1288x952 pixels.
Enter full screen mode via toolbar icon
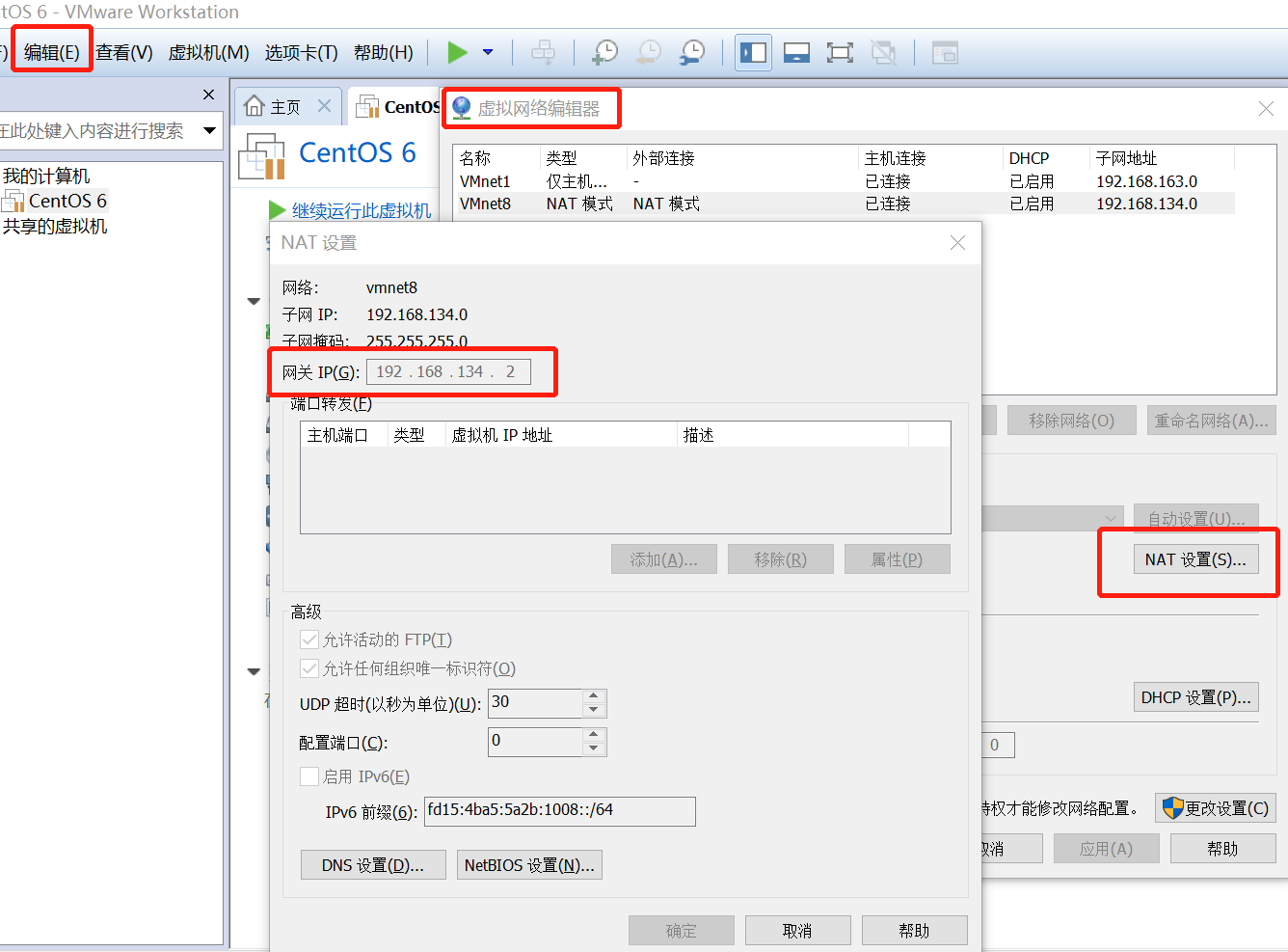pyautogui.click(x=840, y=52)
